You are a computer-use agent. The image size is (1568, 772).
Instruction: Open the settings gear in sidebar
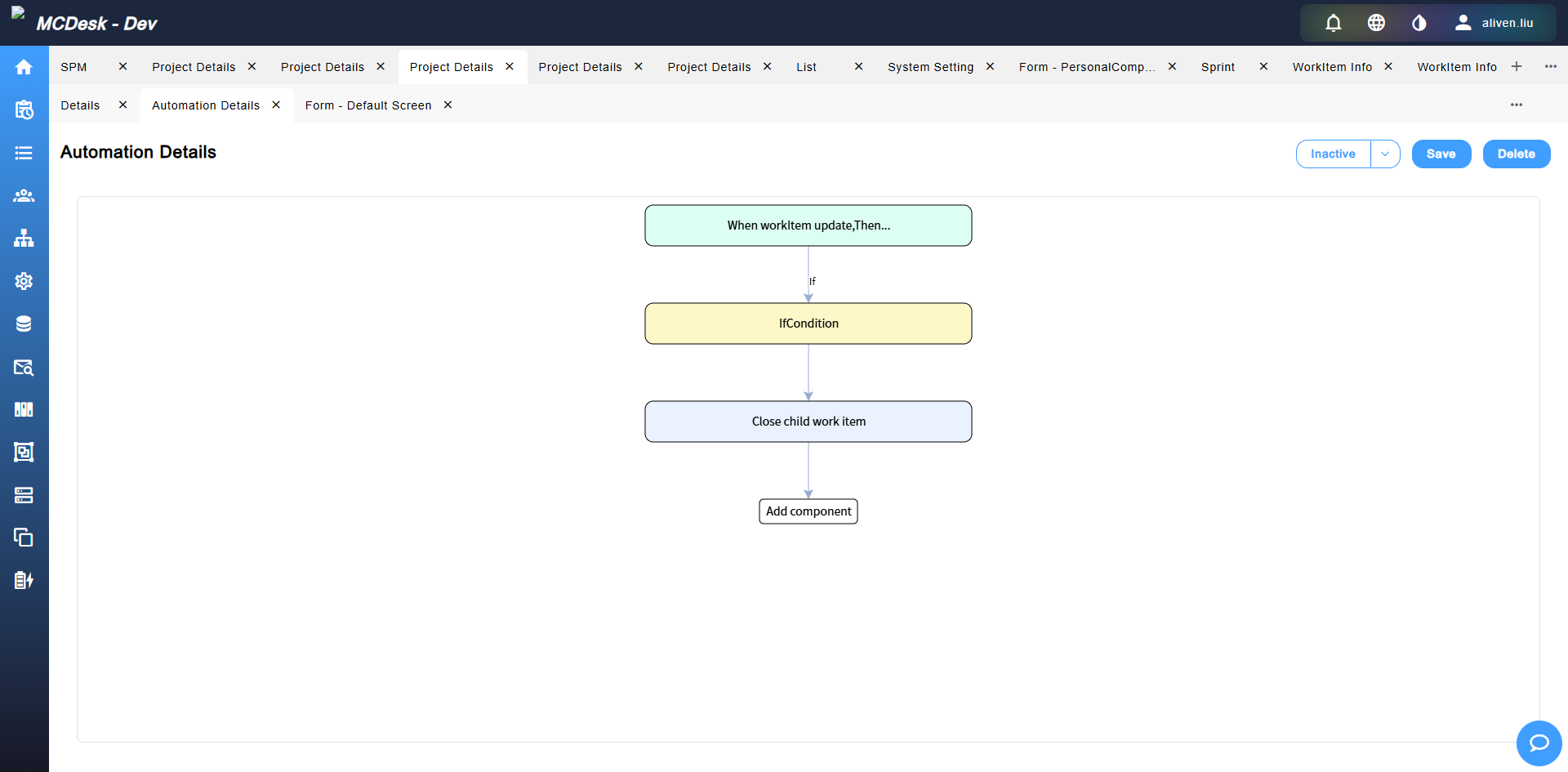coord(24,281)
